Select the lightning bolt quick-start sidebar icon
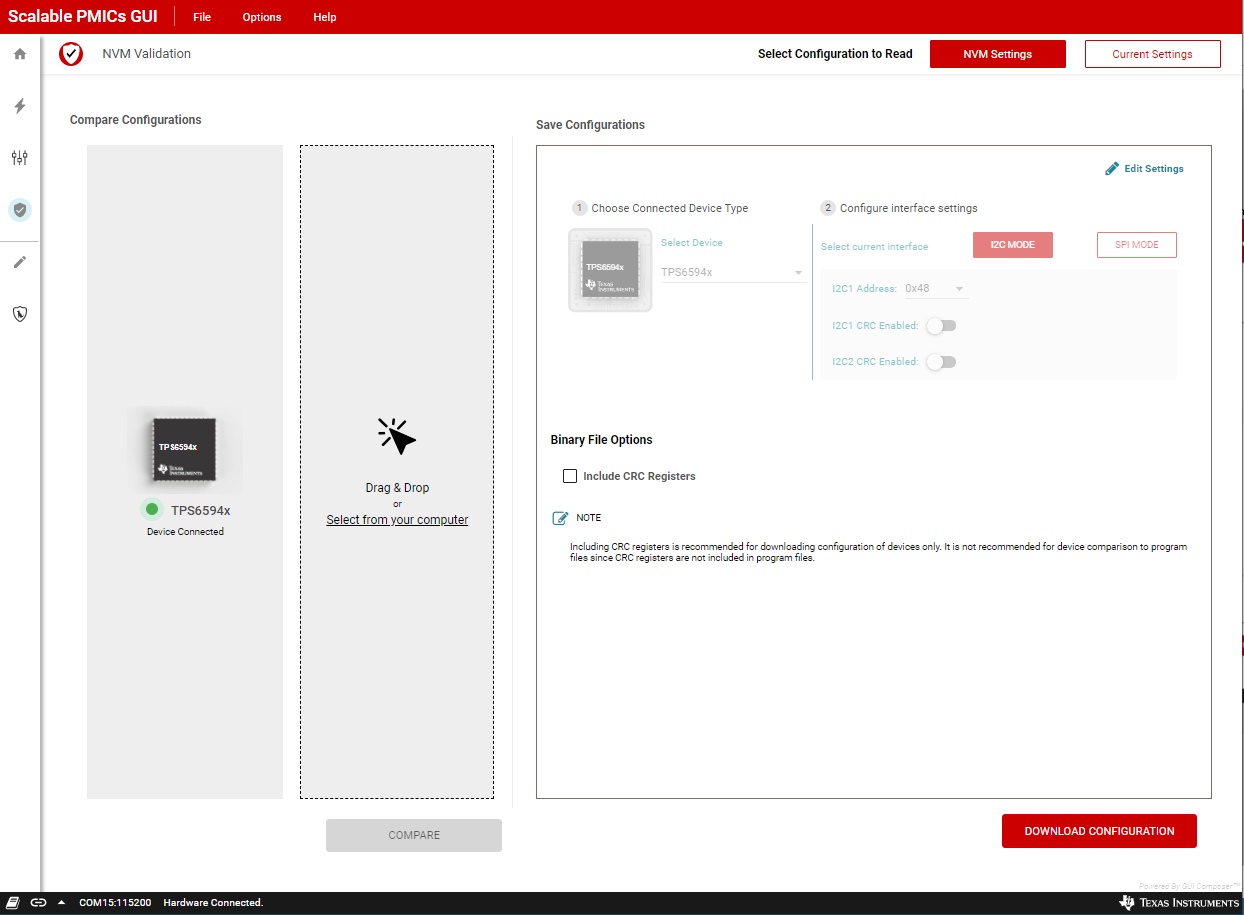The height and width of the screenshot is (915, 1244). pyautogui.click(x=19, y=106)
